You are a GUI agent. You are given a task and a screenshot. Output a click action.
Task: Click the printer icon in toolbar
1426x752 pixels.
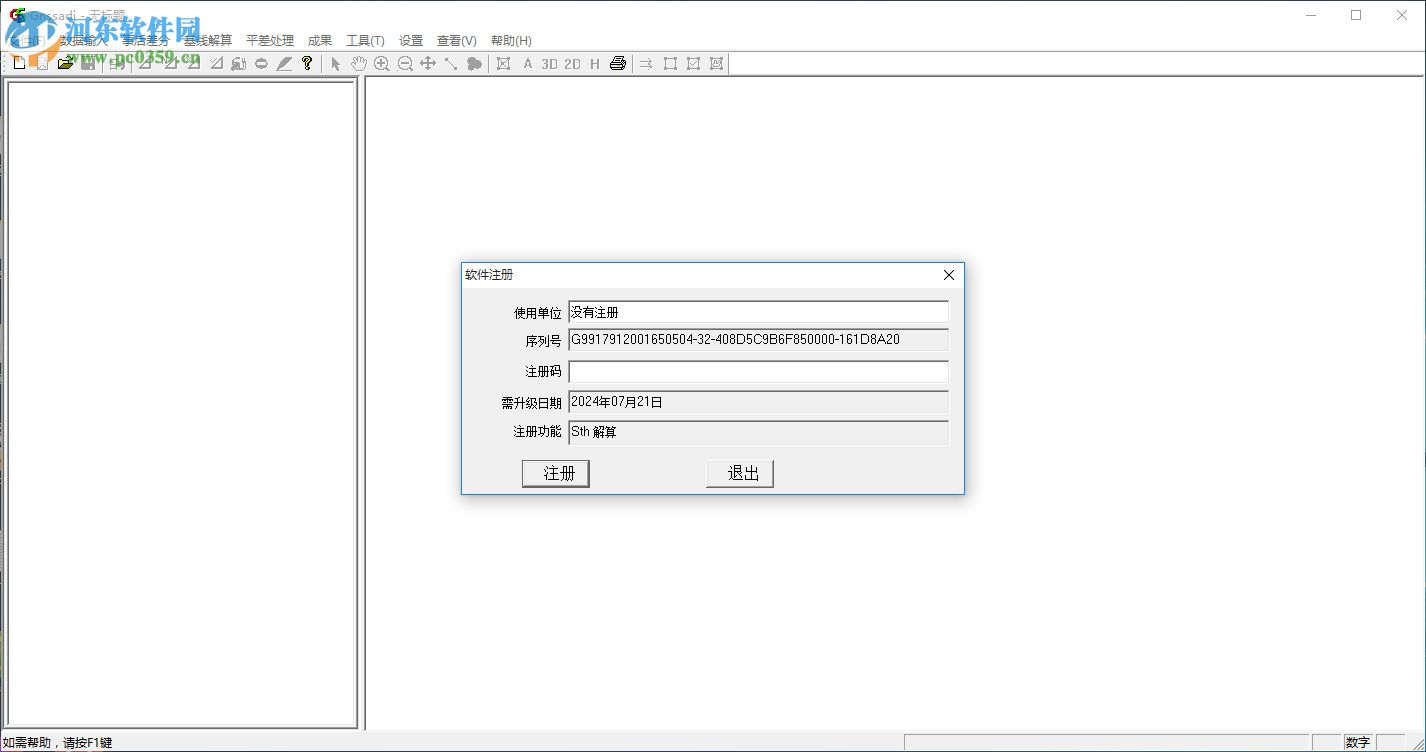(x=618, y=63)
